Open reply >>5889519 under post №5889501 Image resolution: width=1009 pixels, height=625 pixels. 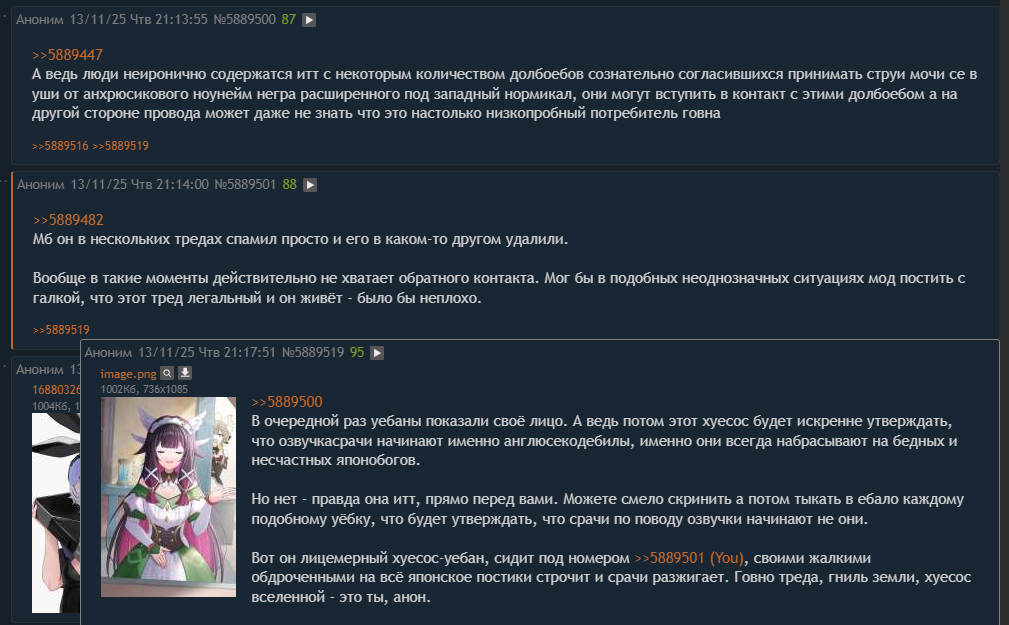[61, 330]
